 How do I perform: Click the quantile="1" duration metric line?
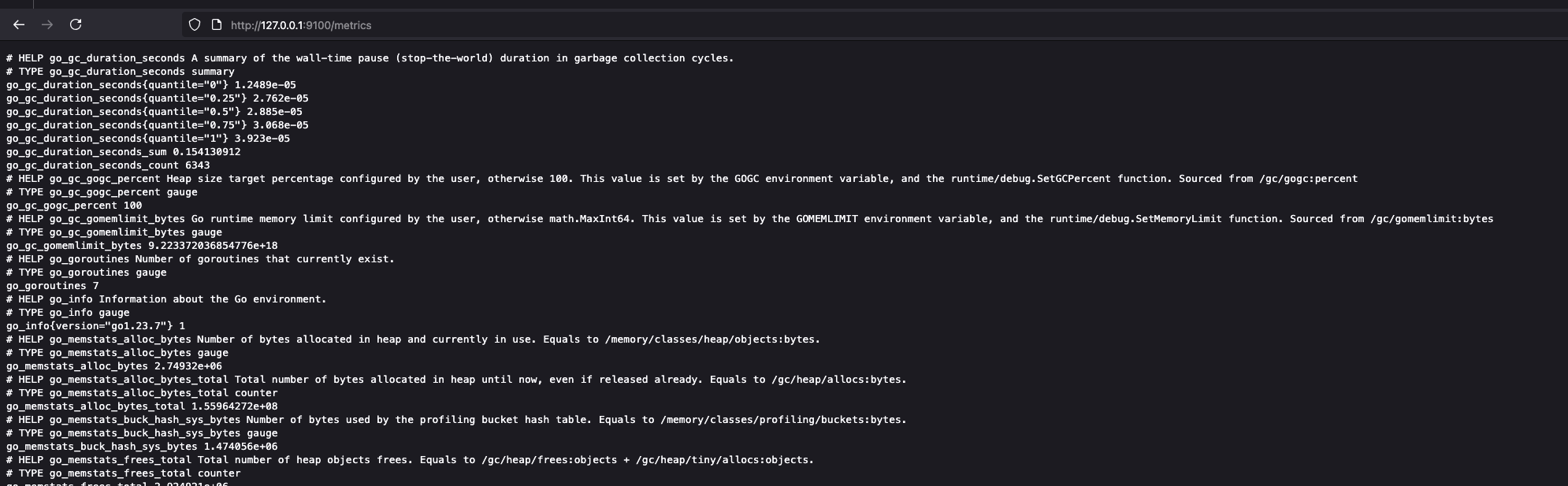(x=147, y=139)
